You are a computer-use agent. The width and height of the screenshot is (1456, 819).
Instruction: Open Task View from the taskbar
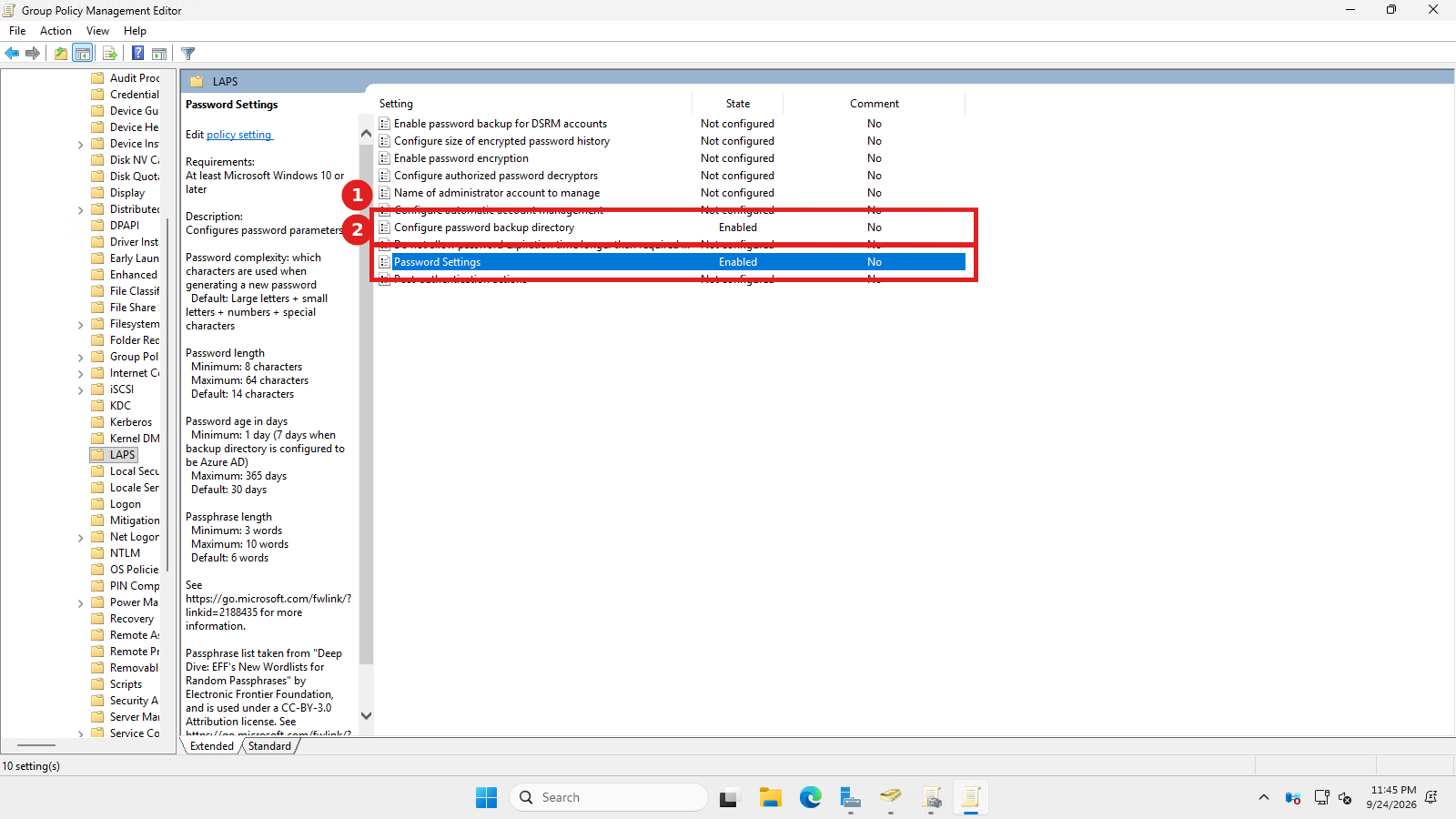pos(729,798)
